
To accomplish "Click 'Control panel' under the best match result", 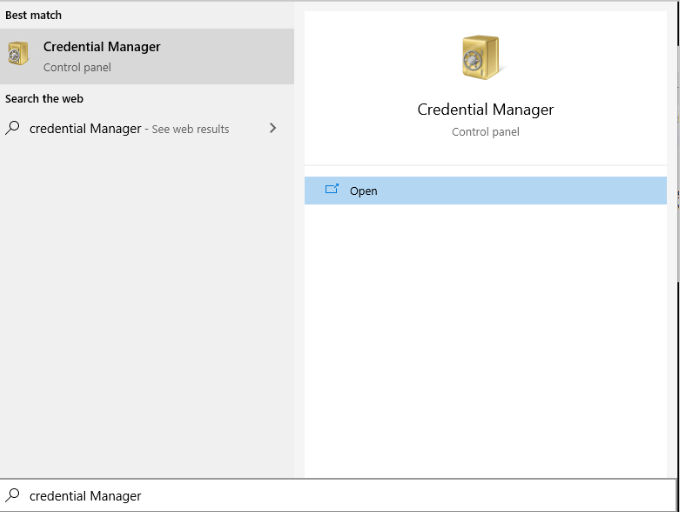I will click(77, 67).
